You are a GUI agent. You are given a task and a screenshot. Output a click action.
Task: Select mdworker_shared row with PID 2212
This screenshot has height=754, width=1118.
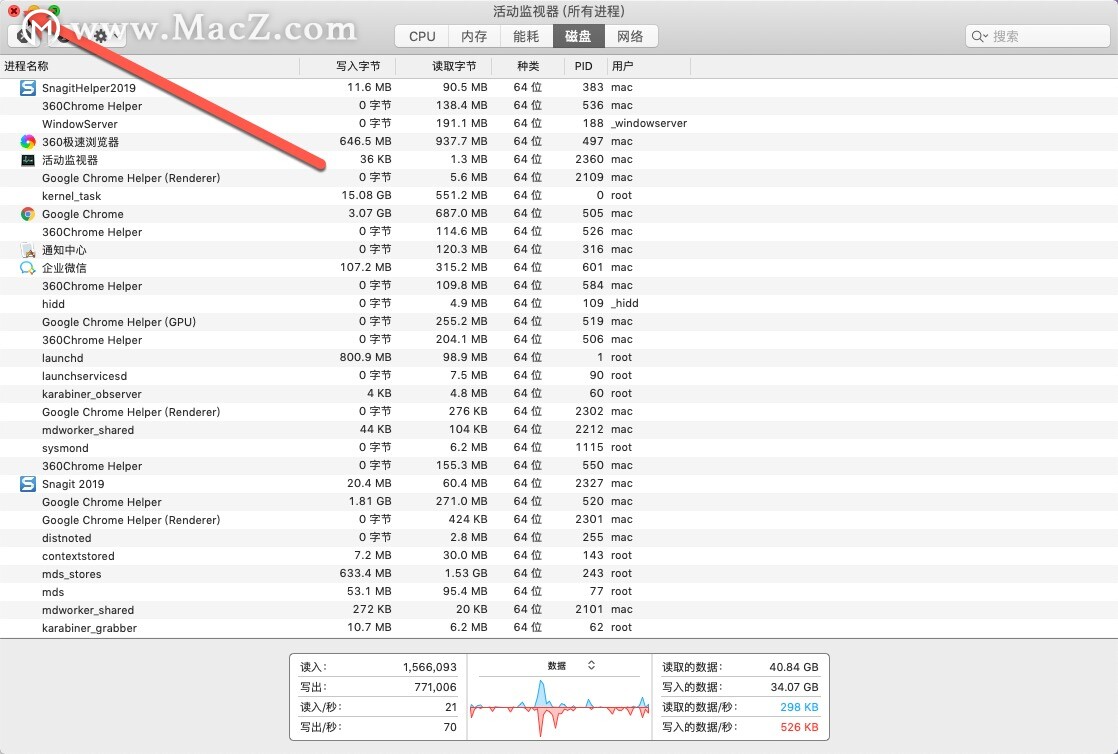coord(559,429)
